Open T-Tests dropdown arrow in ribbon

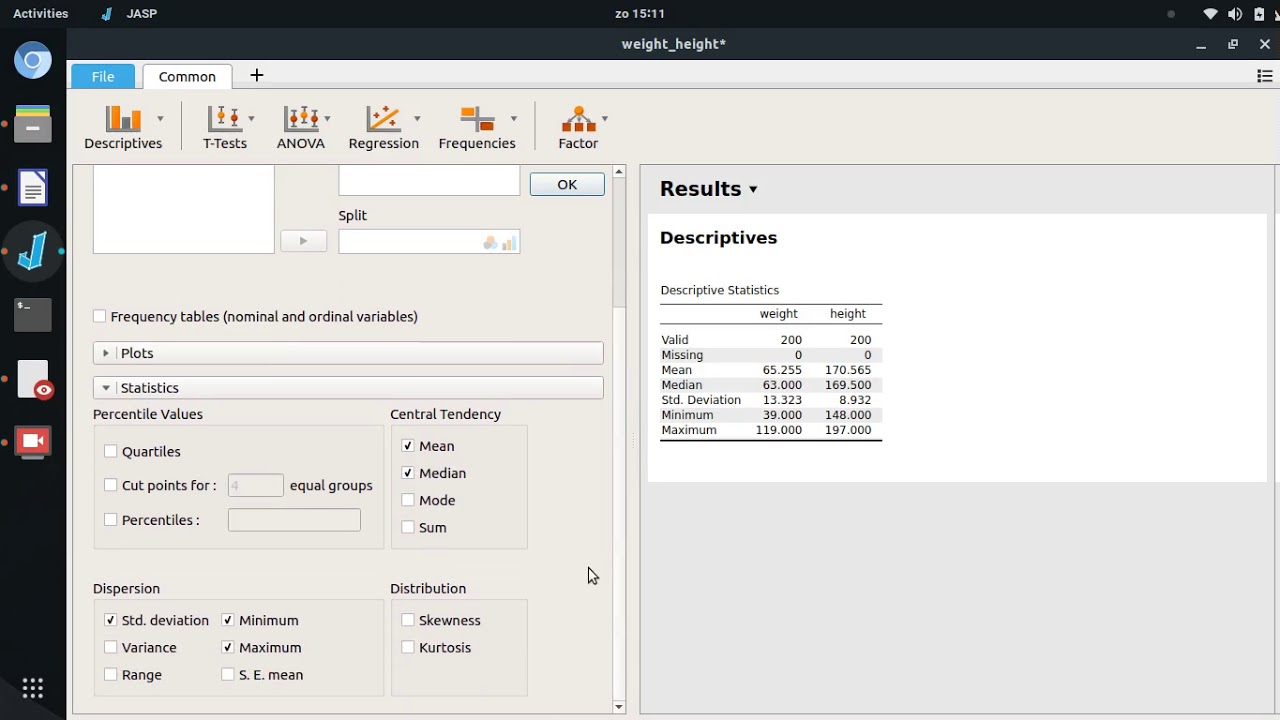click(x=251, y=118)
